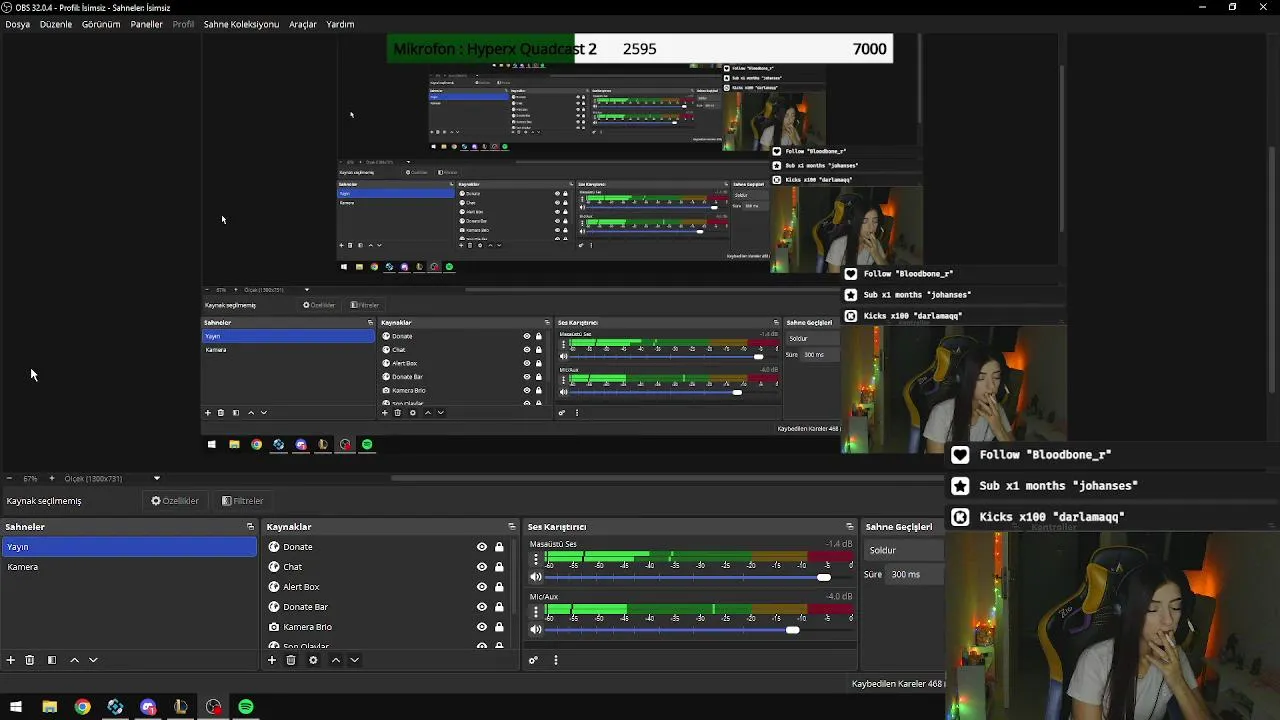Click the browser icon beside Donate source
This screenshot has width=1280, height=720.
point(274,547)
